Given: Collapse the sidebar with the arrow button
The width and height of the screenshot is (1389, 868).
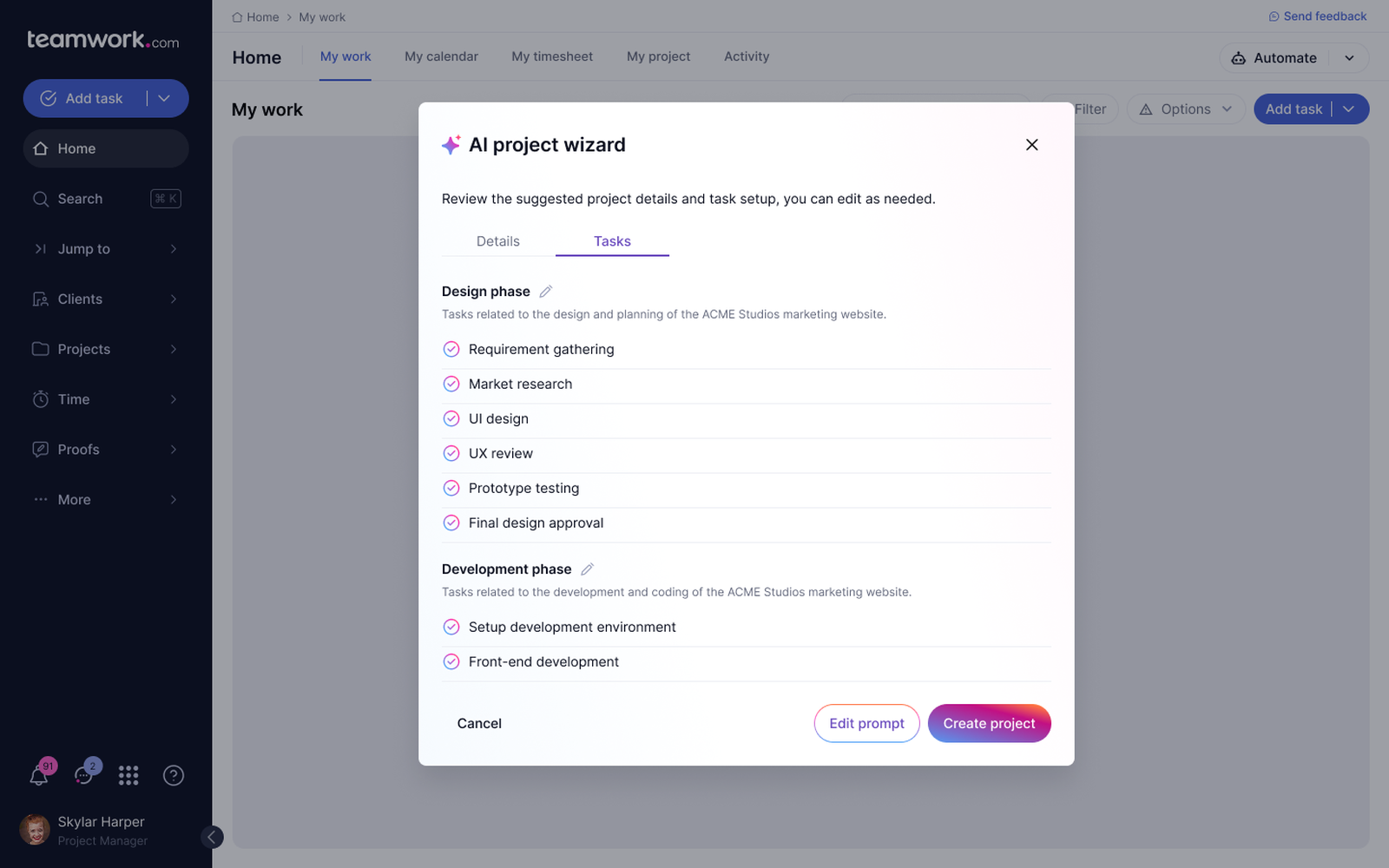Looking at the screenshot, I should [211, 837].
